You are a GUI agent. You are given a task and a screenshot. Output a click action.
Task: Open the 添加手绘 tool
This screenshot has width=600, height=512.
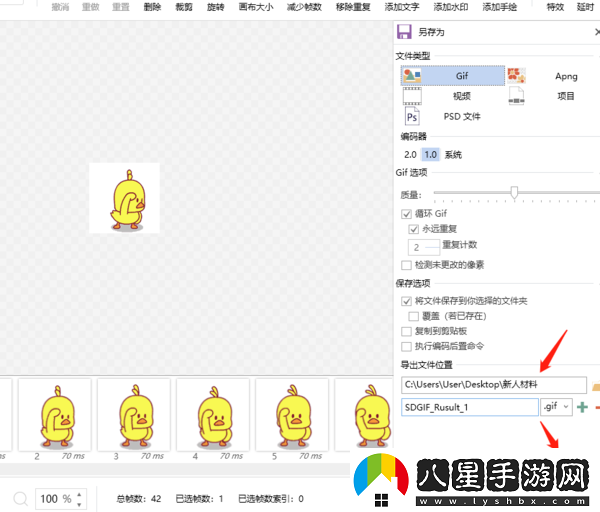[x=499, y=7]
